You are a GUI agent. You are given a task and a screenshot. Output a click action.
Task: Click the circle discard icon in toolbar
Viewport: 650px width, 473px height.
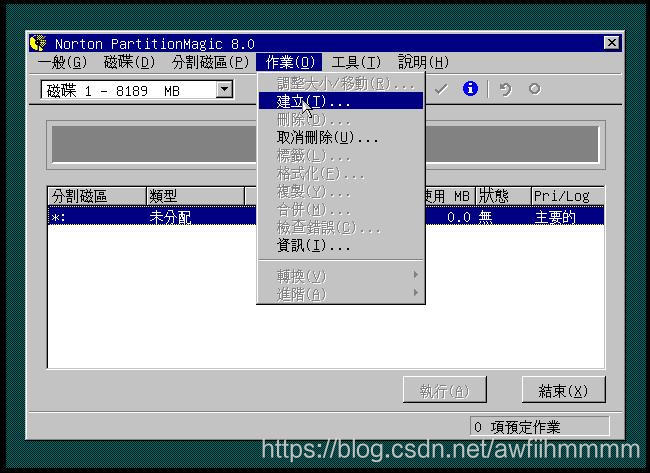535,89
